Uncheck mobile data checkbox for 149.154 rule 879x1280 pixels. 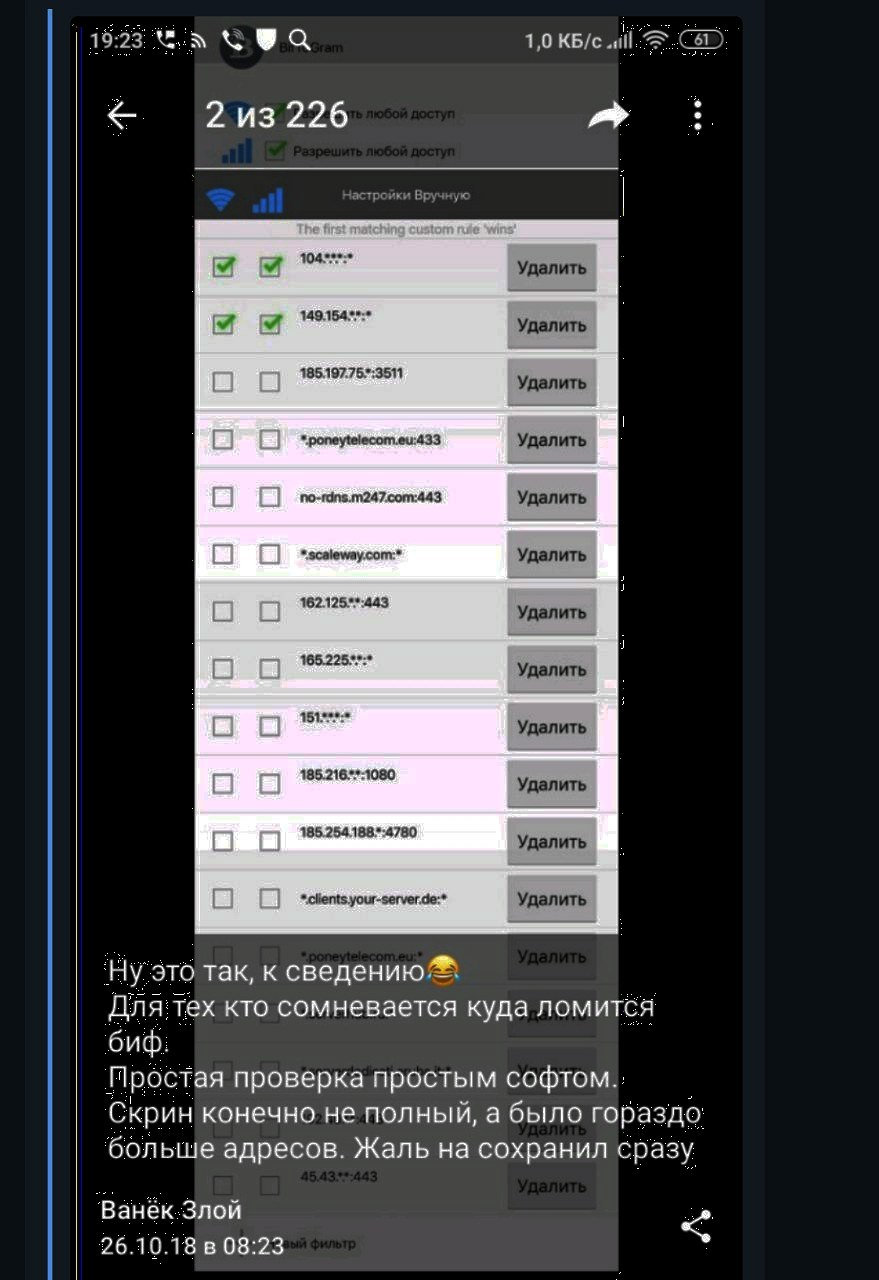tap(271, 324)
